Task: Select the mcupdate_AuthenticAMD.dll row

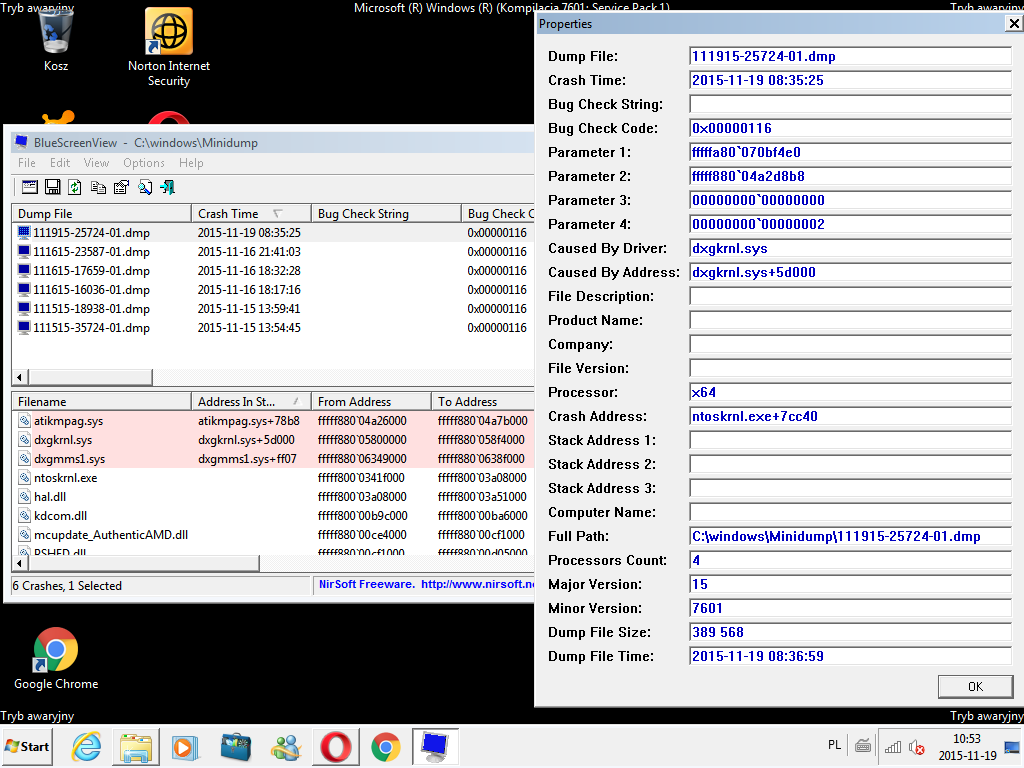Action: pyautogui.click(x=273, y=534)
